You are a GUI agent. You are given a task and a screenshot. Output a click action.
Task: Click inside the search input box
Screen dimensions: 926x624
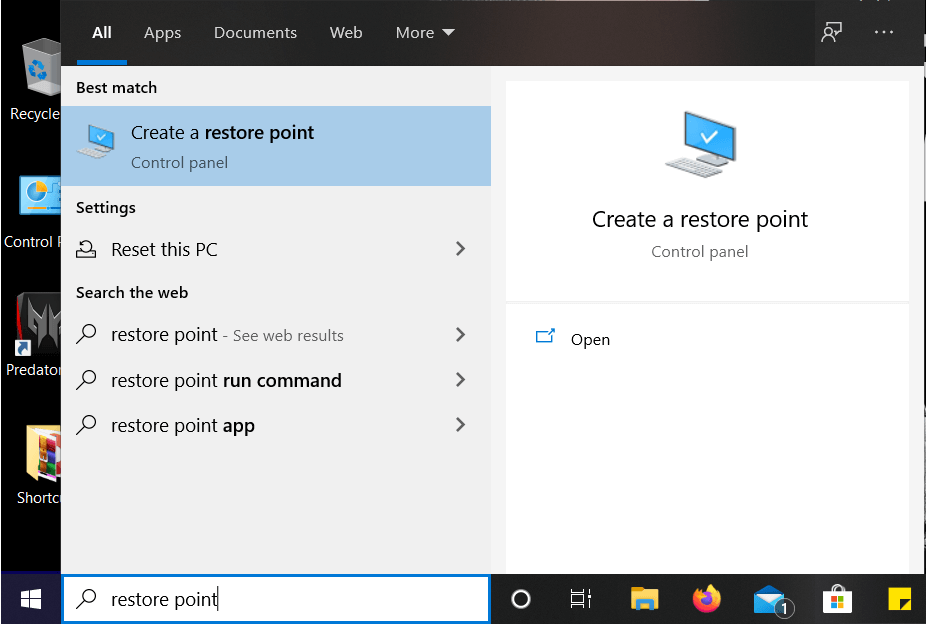tap(276, 598)
